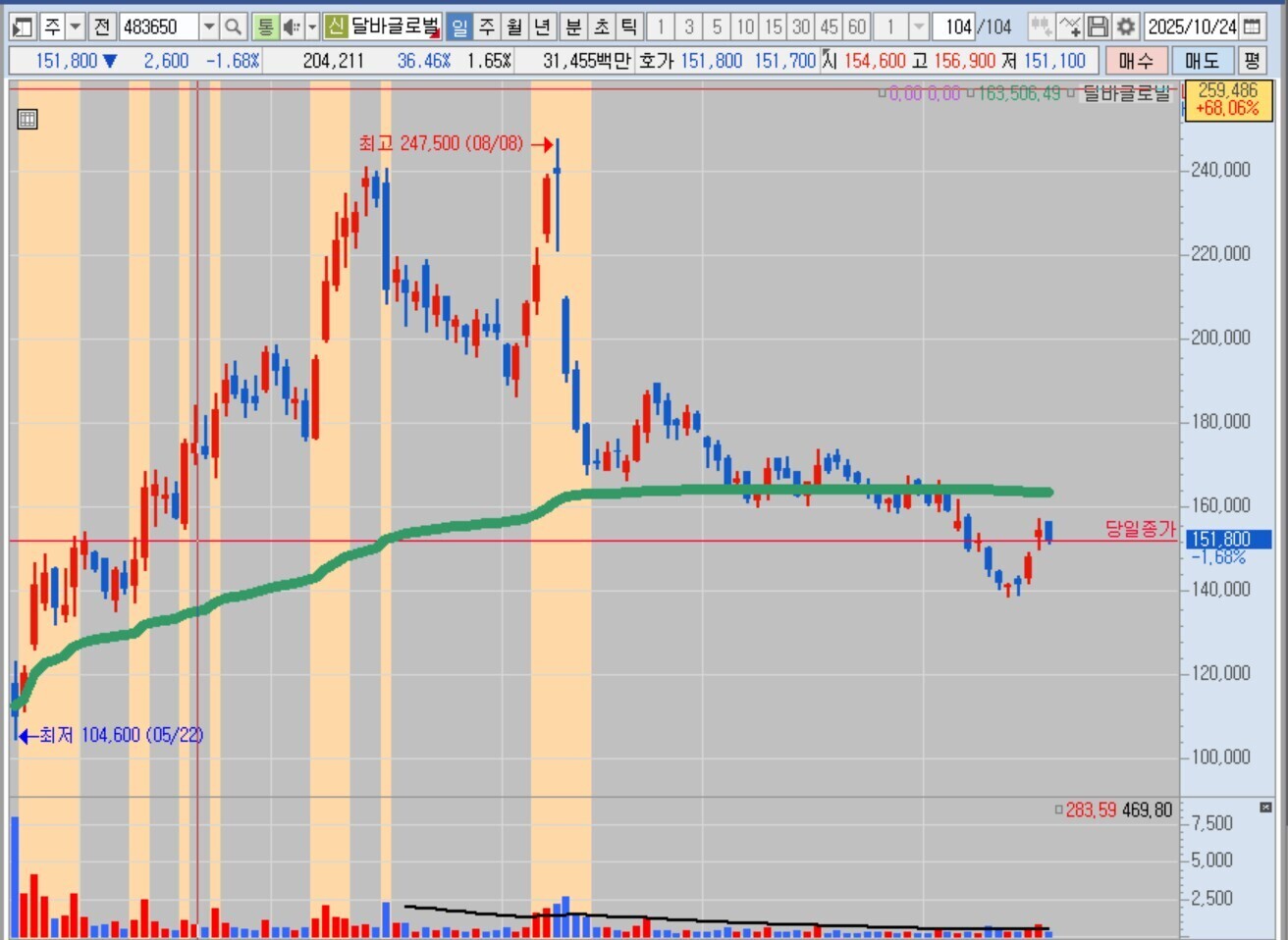Select the 60 minute interval button
Image resolution: width=1288 pixels, height=940 pixels.
pyautogui.click(x=857, y=26)
